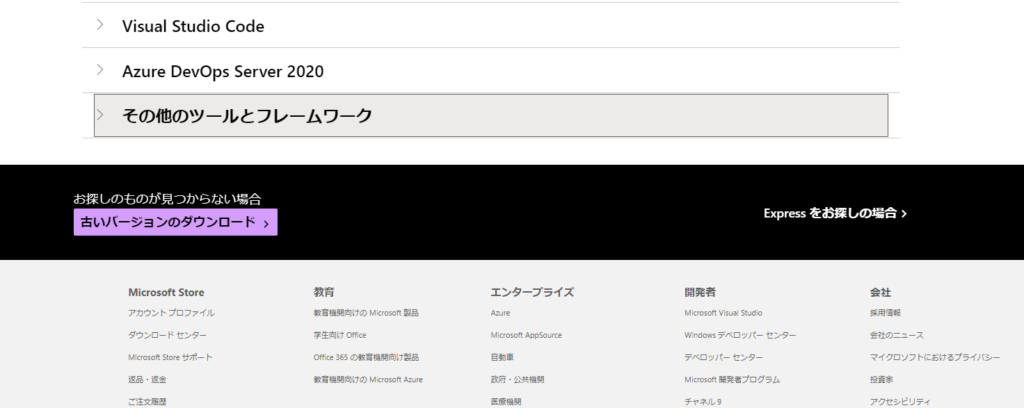Expand the Azure DevOps Server 2020 section
This screenshot has width=1024, height=408.
491,71
